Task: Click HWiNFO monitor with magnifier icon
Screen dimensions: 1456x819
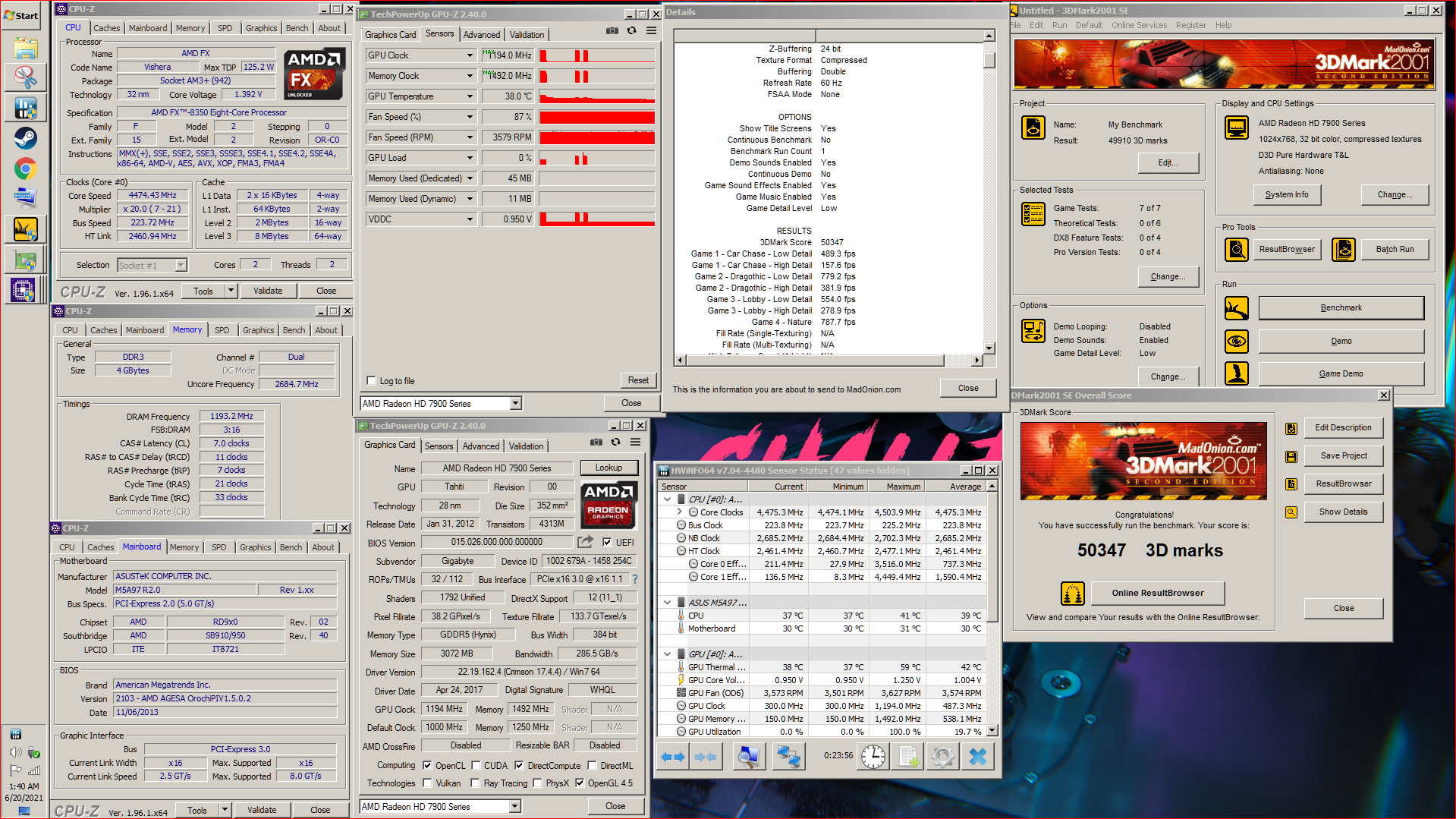Action: 748,757
